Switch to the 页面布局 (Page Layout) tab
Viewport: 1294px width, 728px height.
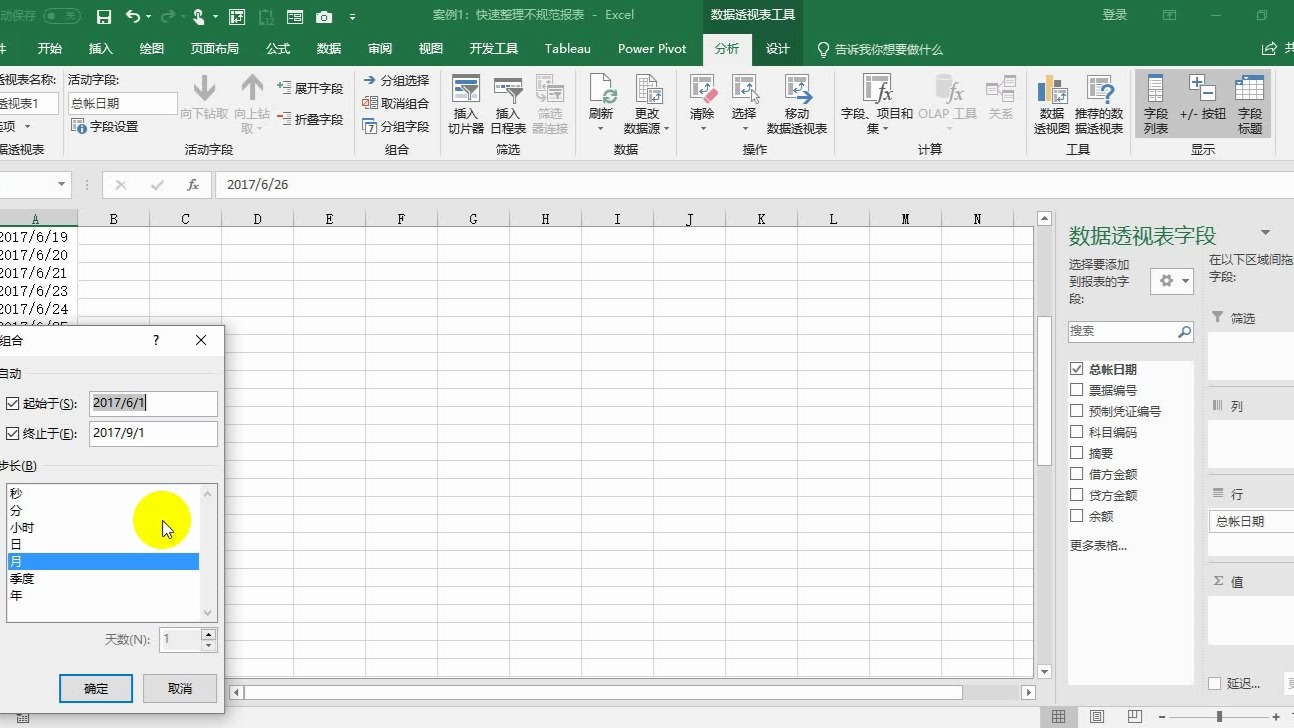[215, 49]
